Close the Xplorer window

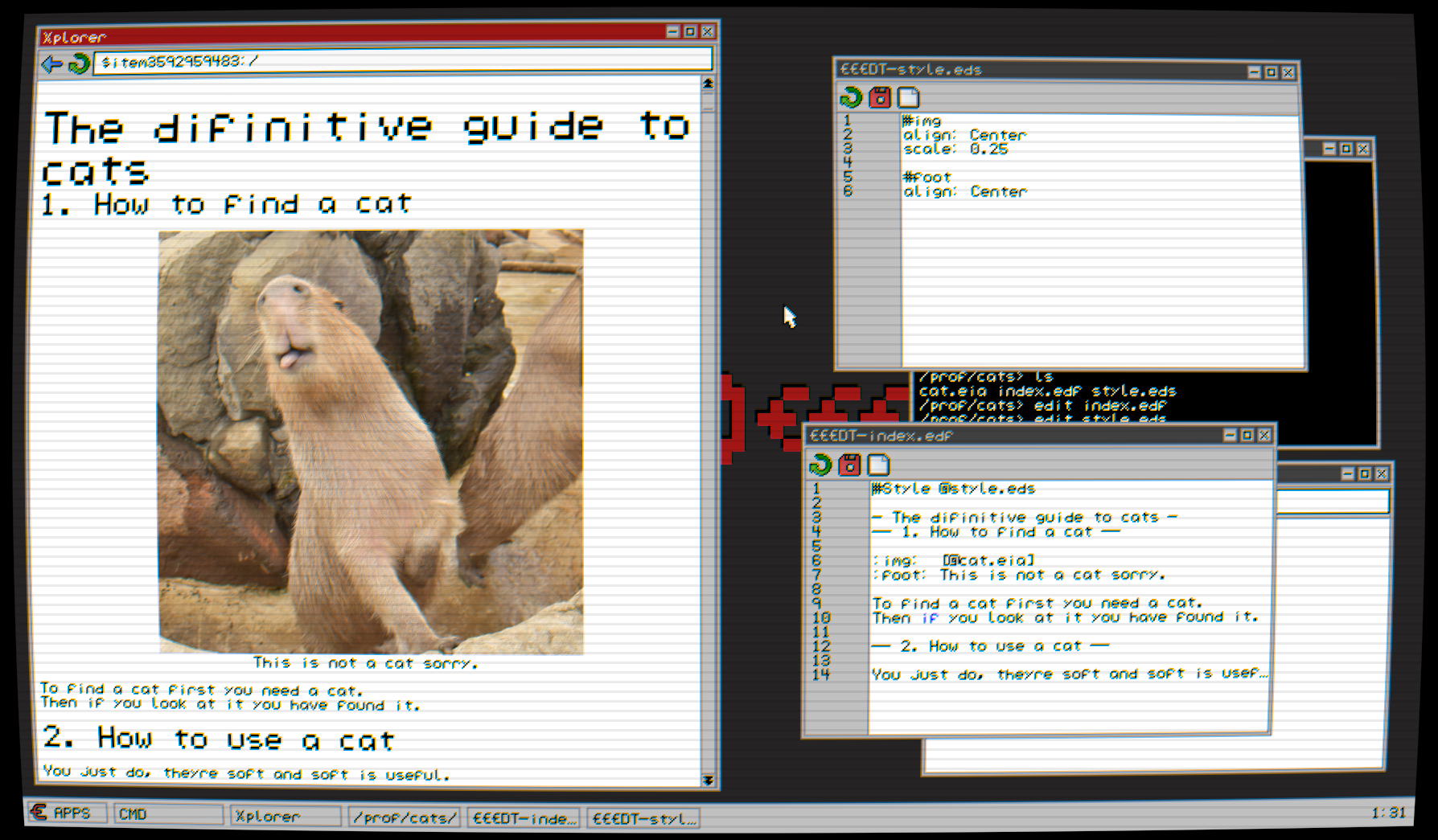(707, 31)
